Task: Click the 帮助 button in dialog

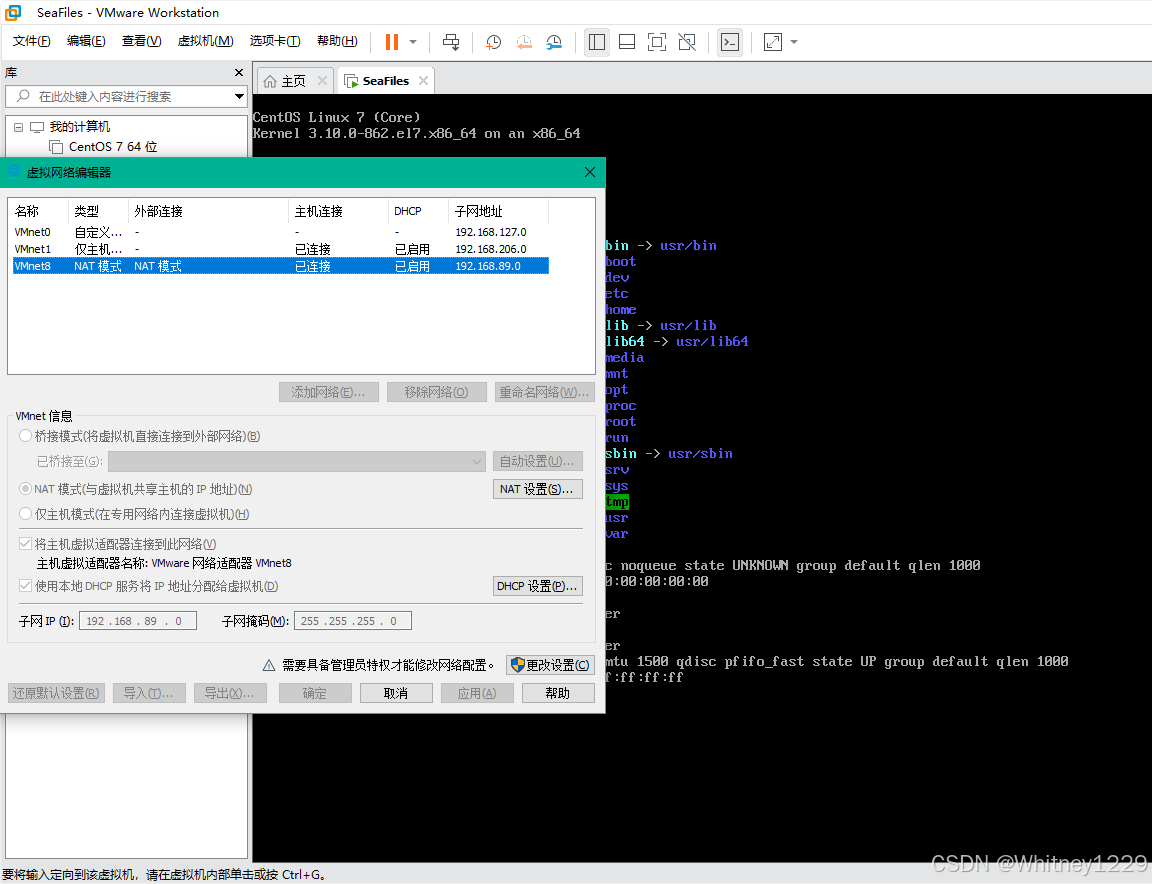Action: 558,694
